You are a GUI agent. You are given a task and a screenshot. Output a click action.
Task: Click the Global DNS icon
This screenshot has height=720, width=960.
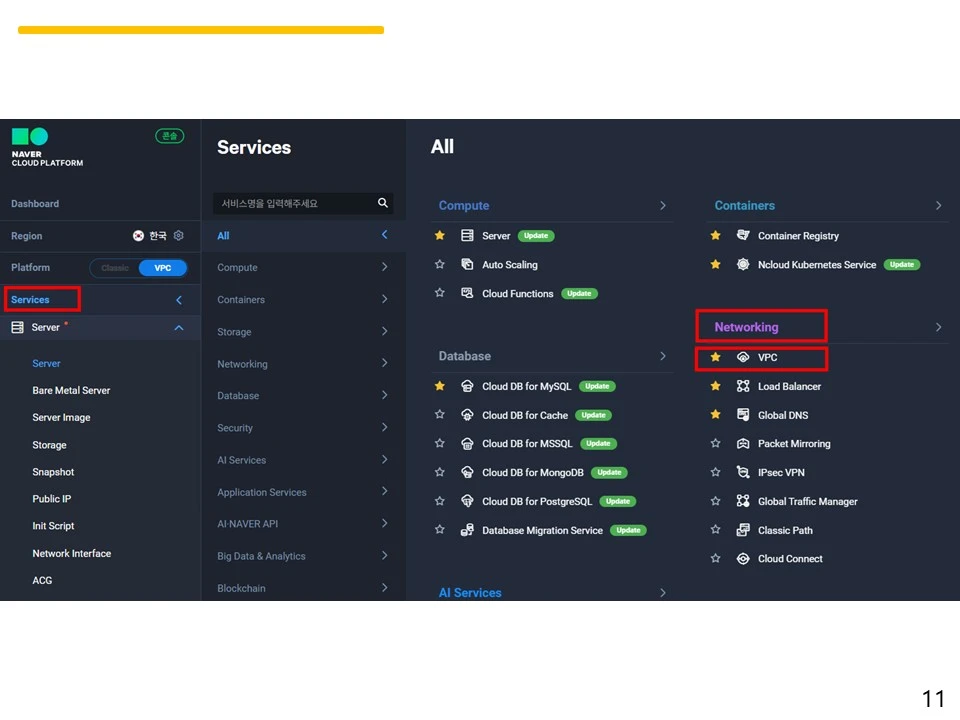point(743,415)
